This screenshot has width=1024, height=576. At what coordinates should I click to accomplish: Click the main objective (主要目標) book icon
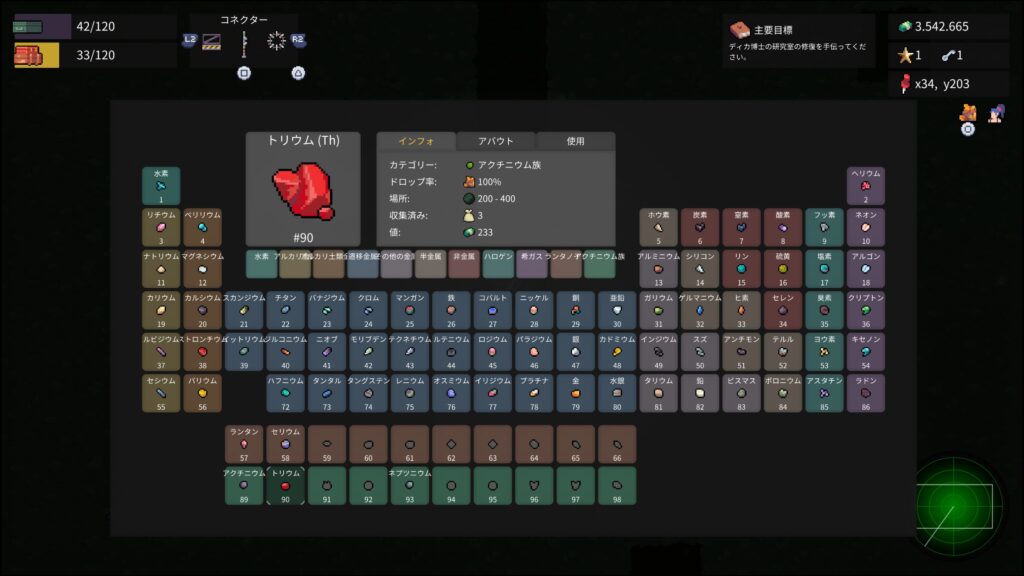coord(740,30)
